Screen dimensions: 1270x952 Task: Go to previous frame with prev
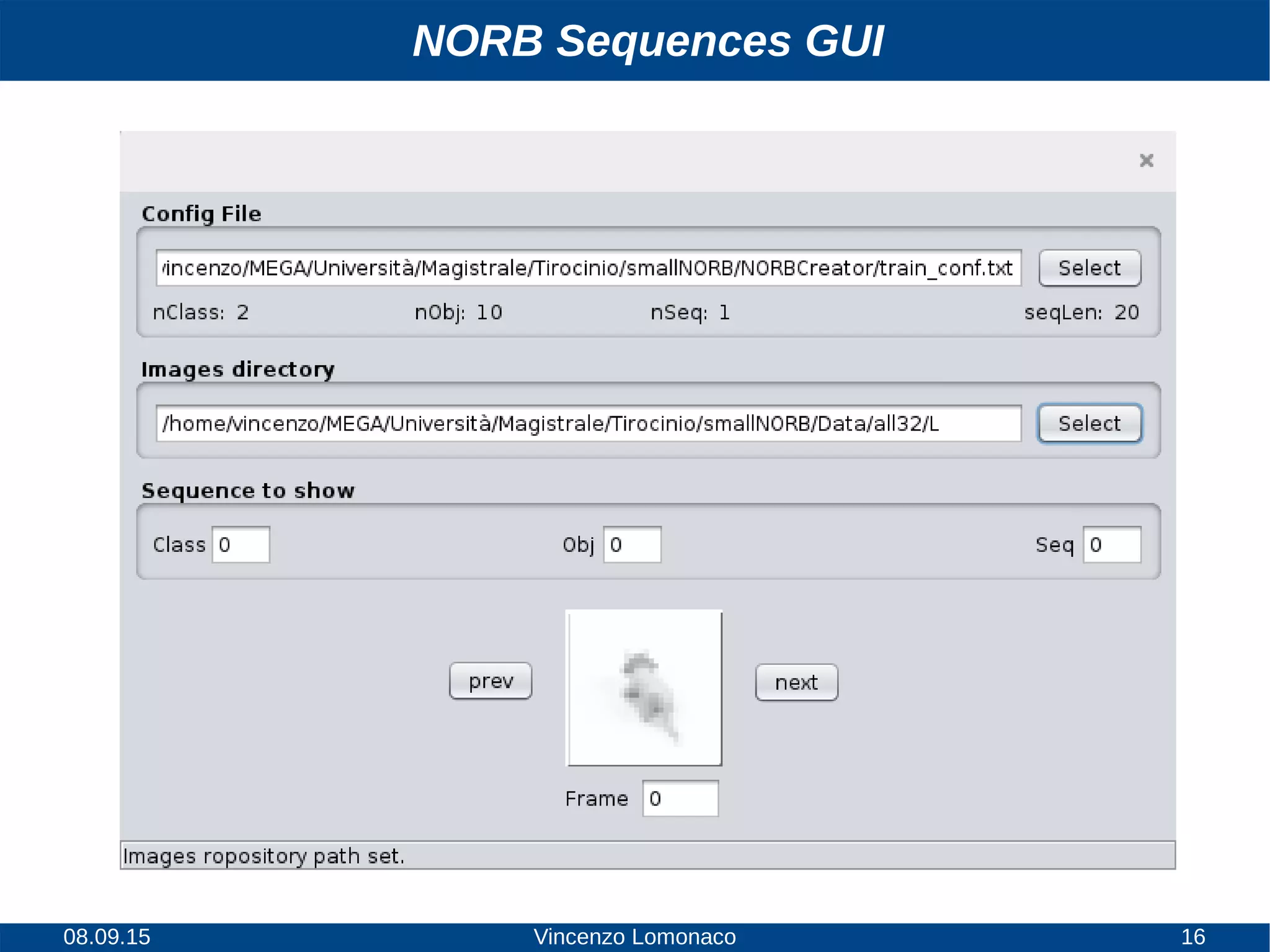pyautogui.click(x=491, y=681)
